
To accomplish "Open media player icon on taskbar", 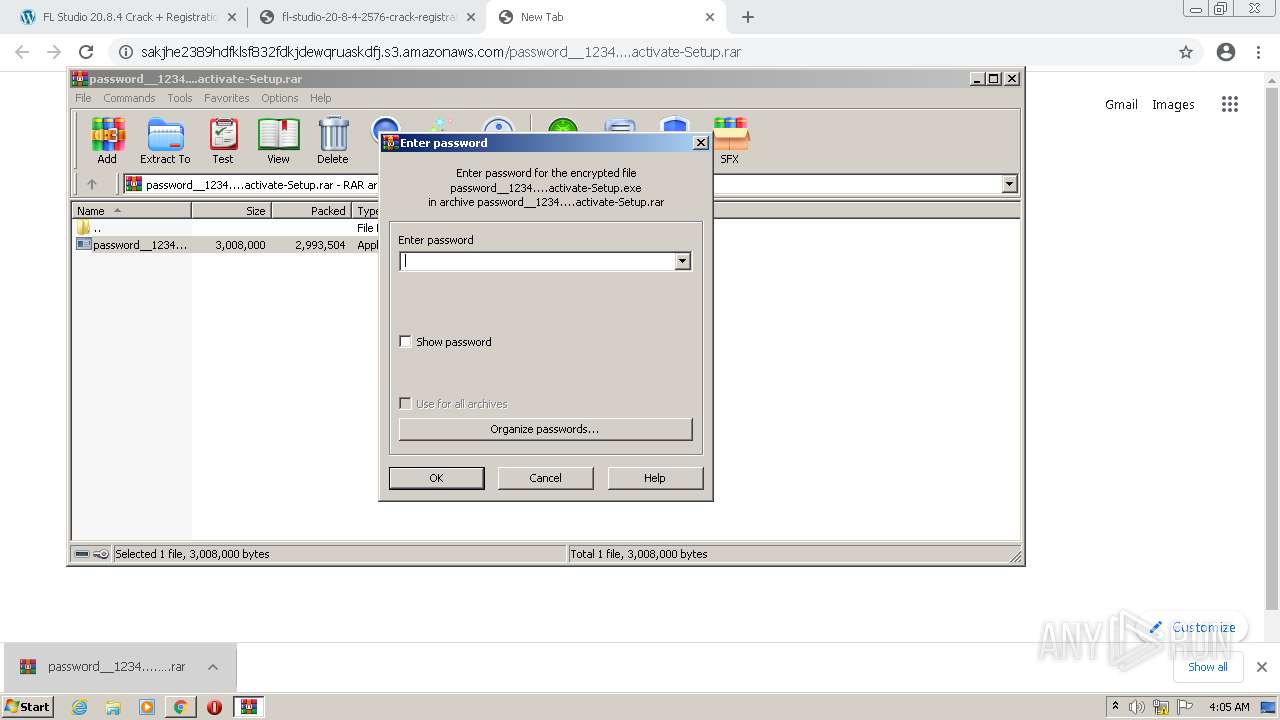I will pyautogui.click(x=147, y=707).
